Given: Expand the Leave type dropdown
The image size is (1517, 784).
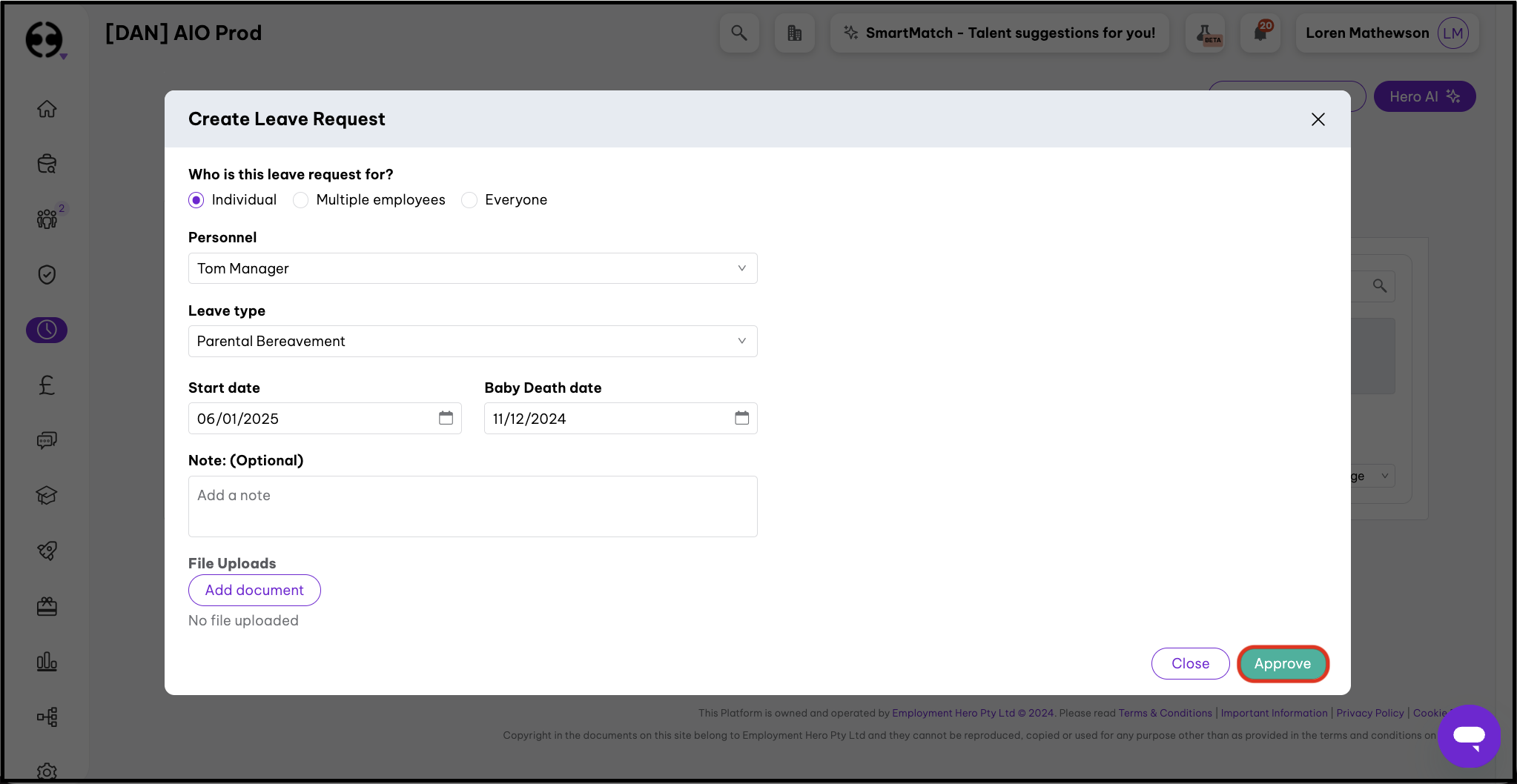Looking at the screenshot, I should [472, 341].
